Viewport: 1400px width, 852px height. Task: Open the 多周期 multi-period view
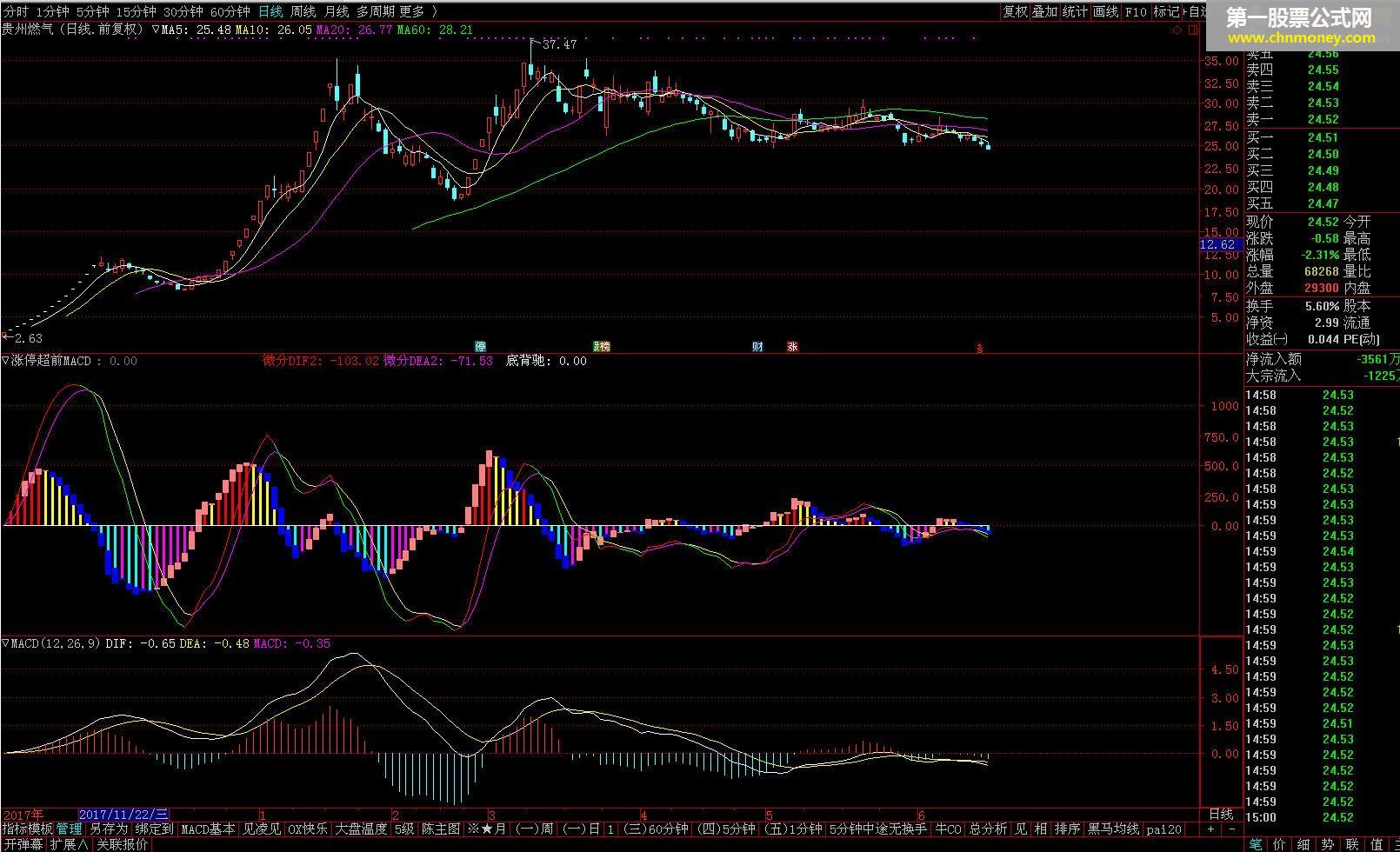coord(375,12)
